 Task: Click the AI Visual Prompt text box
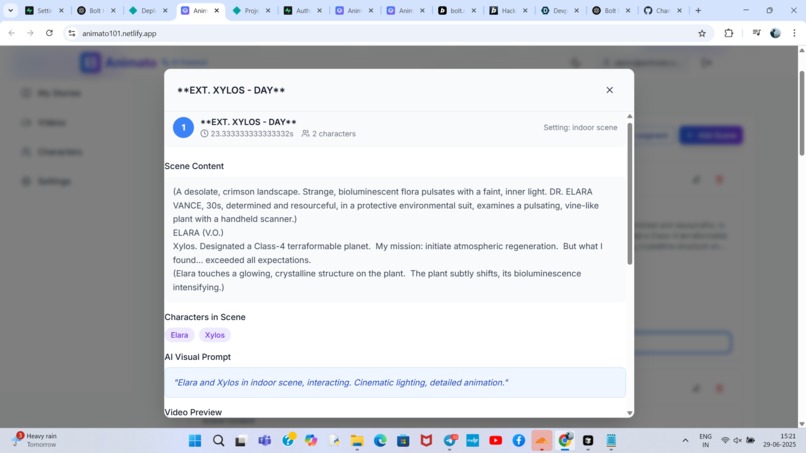coord(395,383)
